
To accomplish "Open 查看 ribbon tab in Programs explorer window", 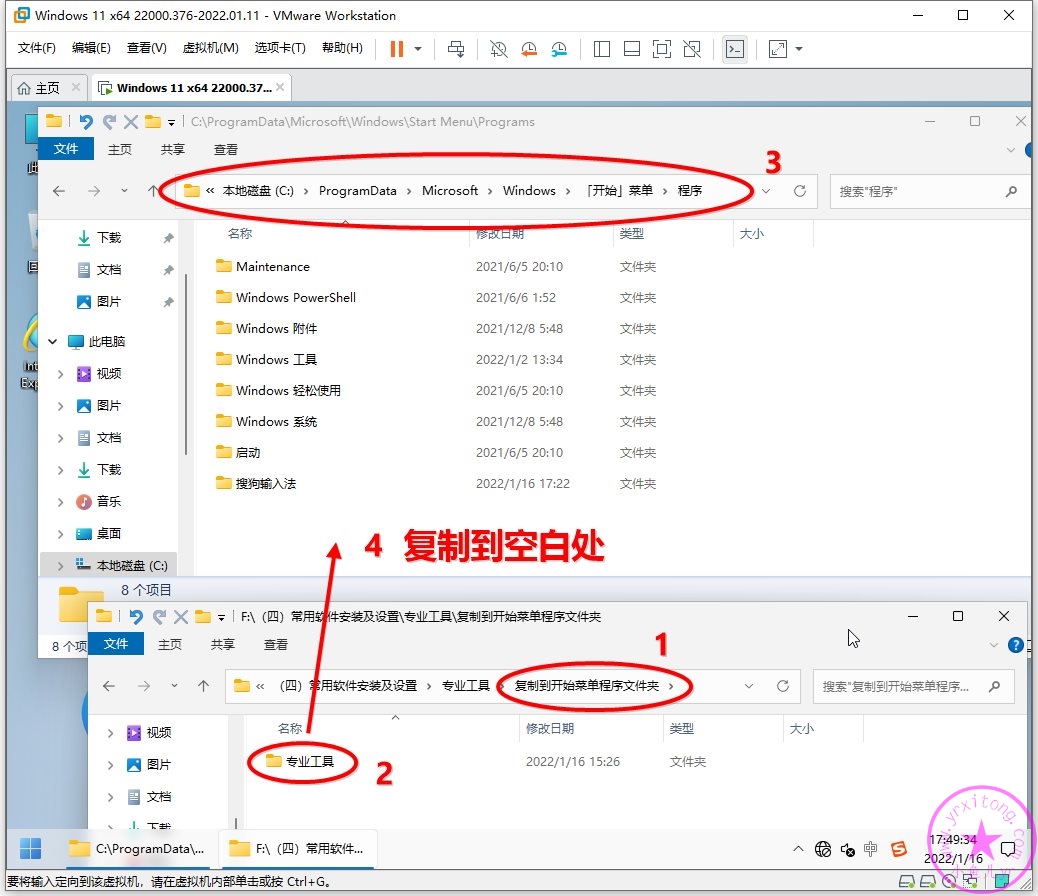I will pos(226,150).
